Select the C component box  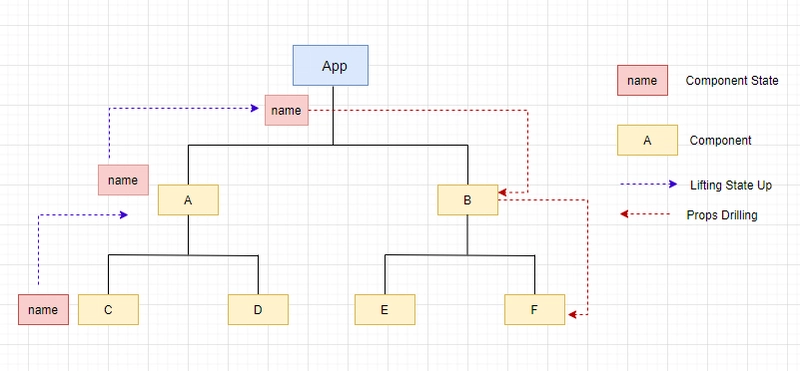[x=108, y=309]
